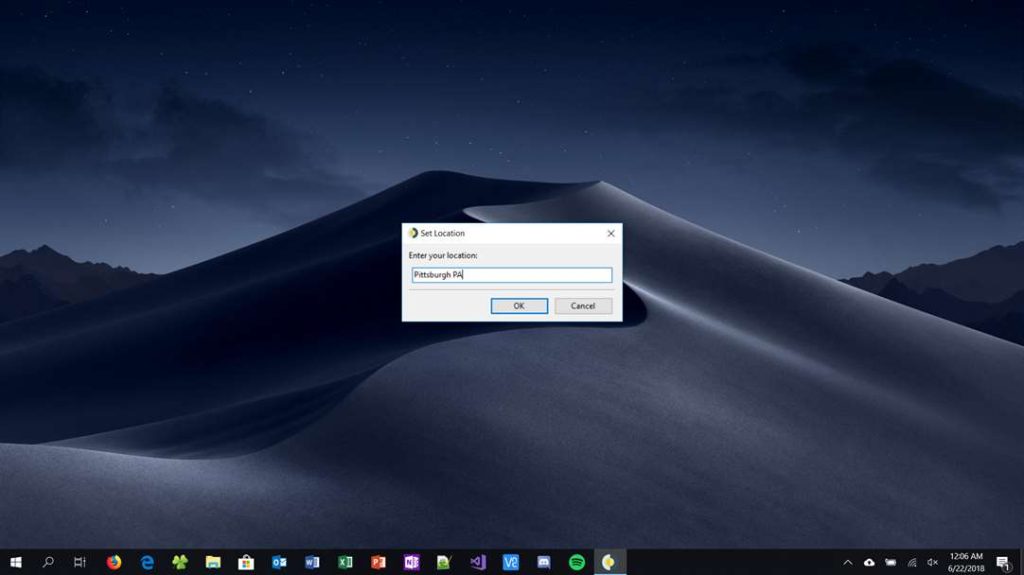
Task: Click OK to confirm the location
Action: pos(519,306)
